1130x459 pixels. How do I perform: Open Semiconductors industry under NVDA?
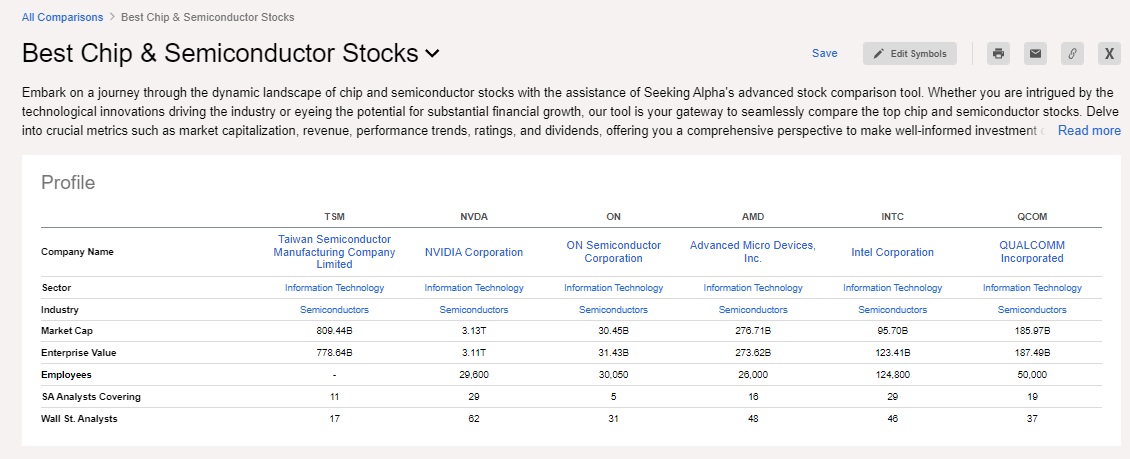(474, 310)
